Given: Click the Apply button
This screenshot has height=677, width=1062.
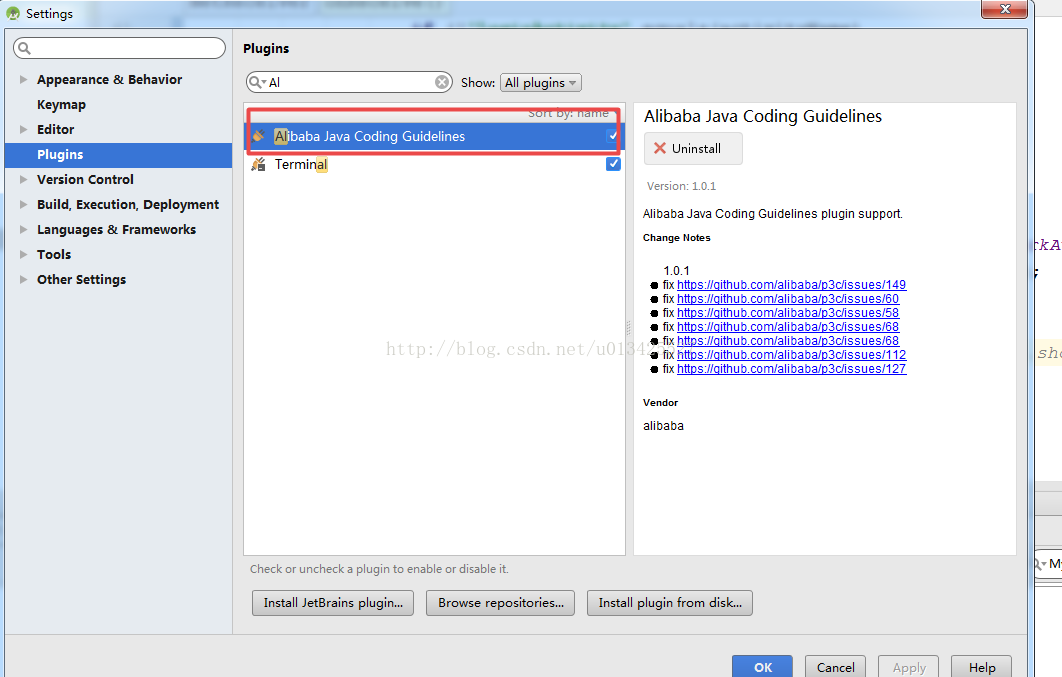Looking at the screenshot, I should (908, 667).
